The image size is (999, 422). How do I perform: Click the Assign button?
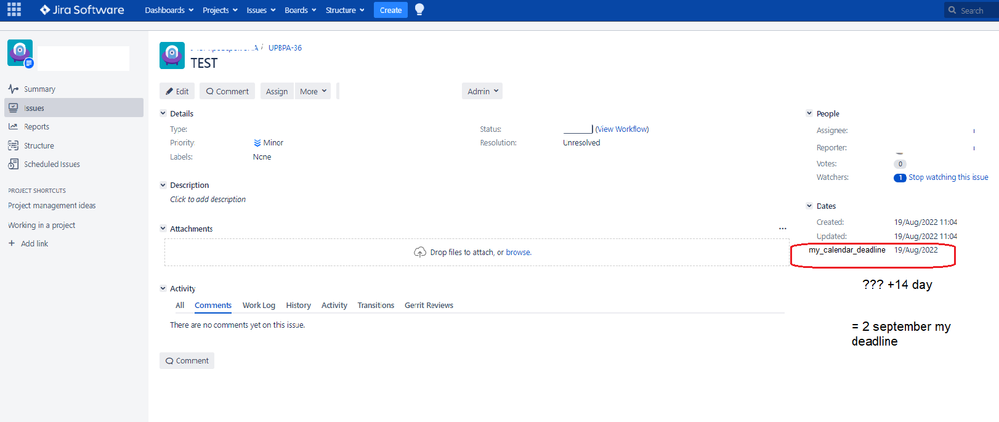277,91
